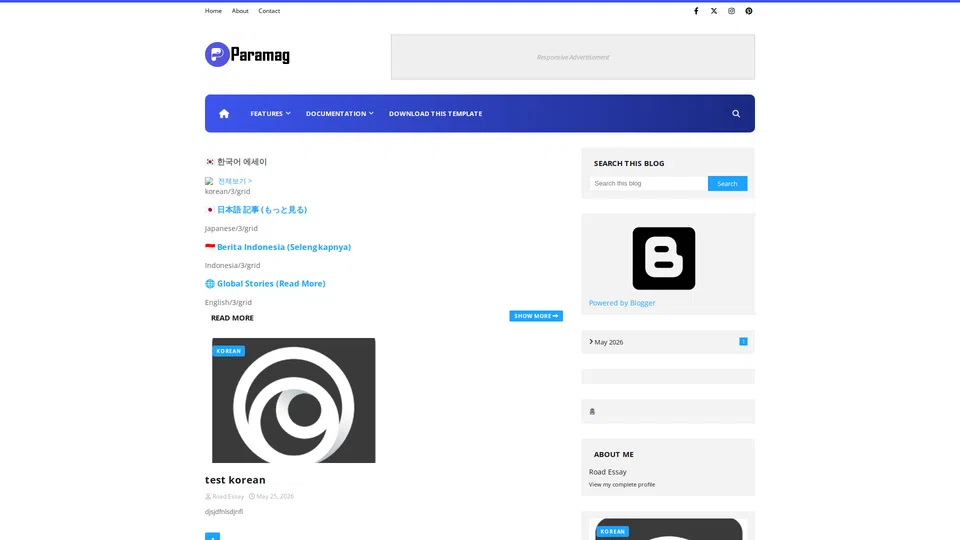Click the blue Search button

pos(727,184)
